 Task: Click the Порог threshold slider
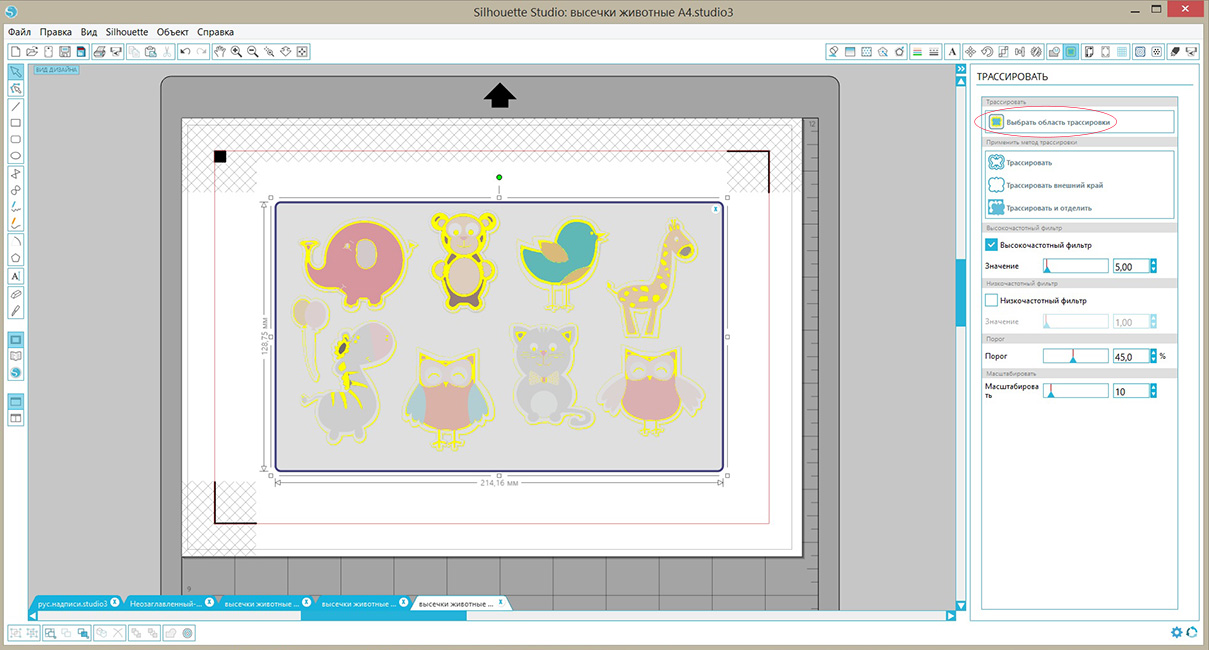point(1075,356)
